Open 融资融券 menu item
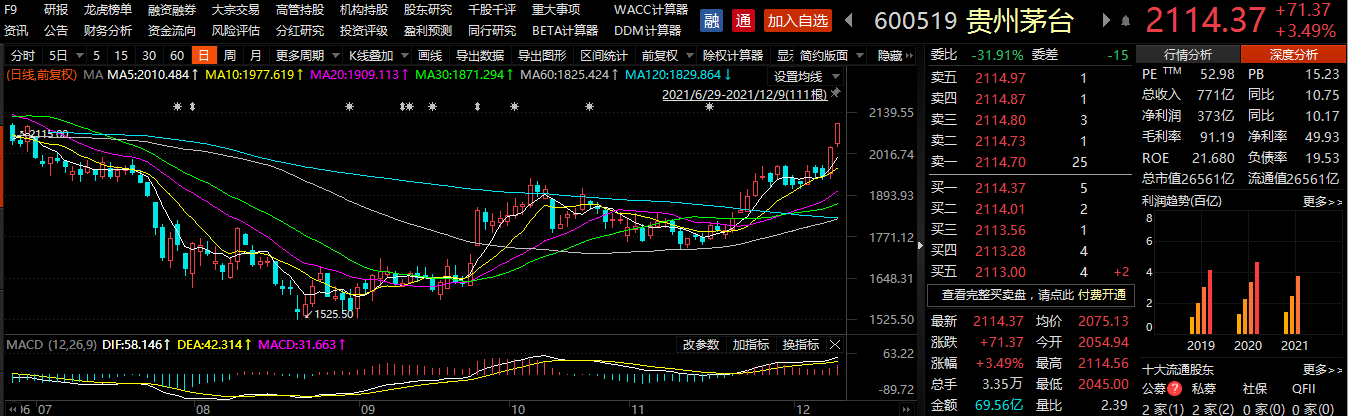 click(x=172, y=9)
